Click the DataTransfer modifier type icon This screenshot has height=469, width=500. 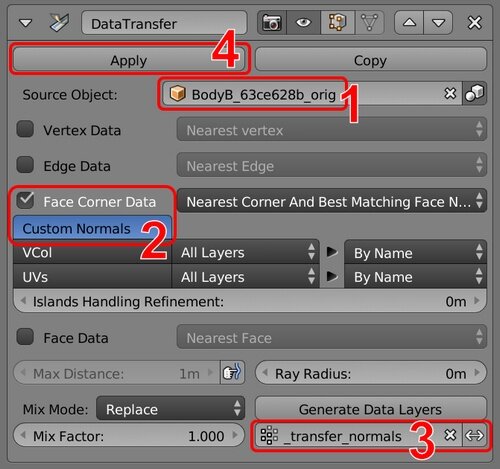tap(59, 23)
